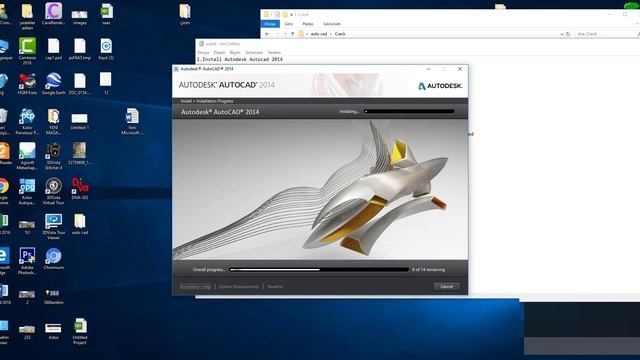
Task: Switch to the Paylaş tab in File Explorer
Action: tap(308, 24)
